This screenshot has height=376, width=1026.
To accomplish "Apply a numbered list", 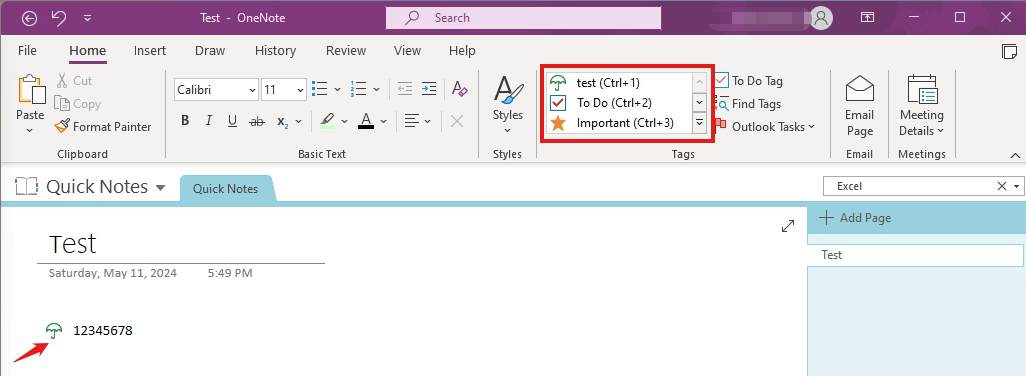I will (358, 89).
